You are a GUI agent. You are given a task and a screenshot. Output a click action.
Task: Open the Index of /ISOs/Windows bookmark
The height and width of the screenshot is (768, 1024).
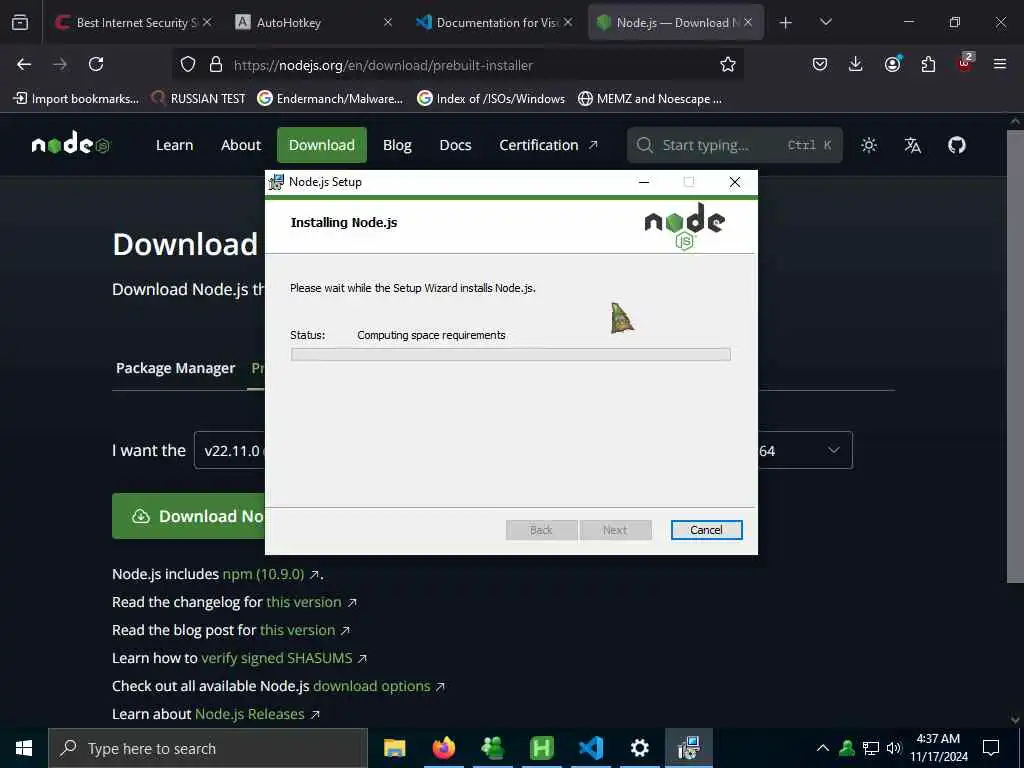491,99
